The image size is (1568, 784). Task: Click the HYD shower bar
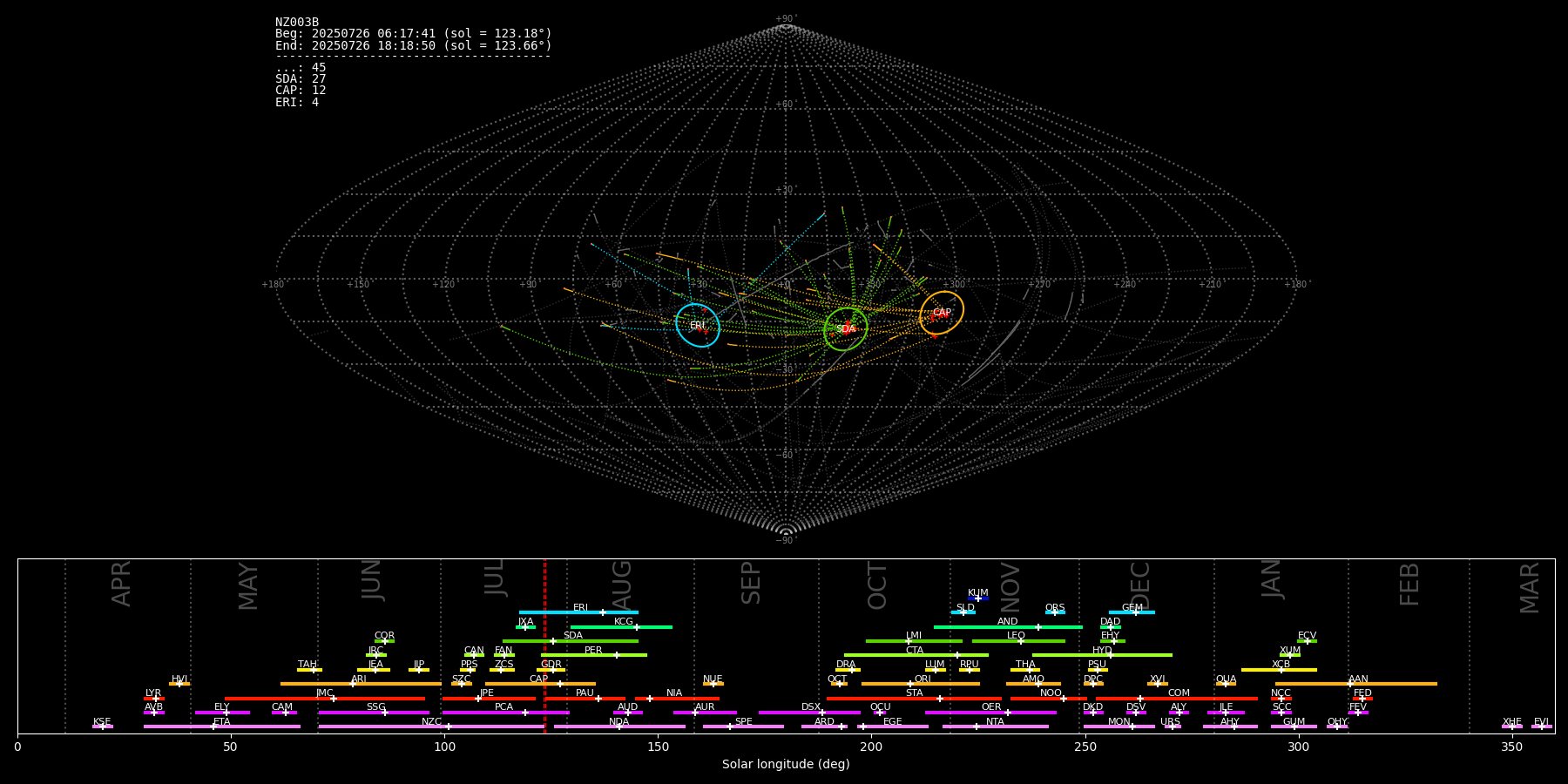[x=1102, y=655]
